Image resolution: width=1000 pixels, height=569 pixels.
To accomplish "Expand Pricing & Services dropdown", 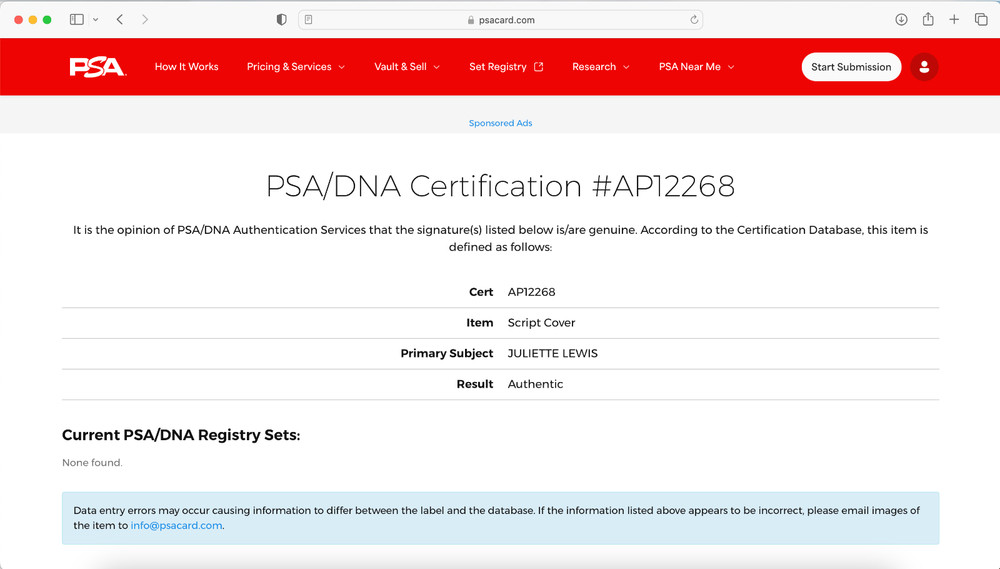I will point(296,67).
